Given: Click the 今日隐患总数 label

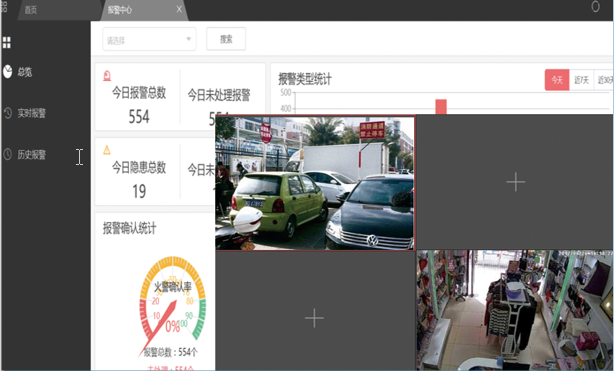Looking at the screenshot, I should (x=139, y=167).
